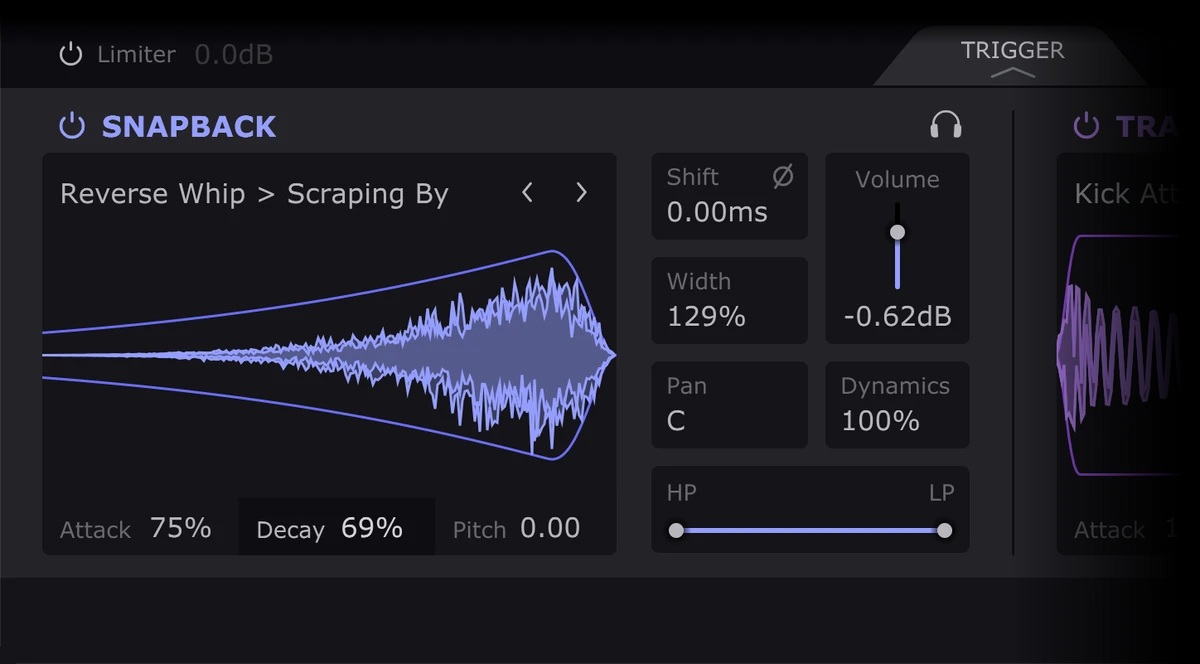
Task: Click the Width 129% value field
Action: 706,317
